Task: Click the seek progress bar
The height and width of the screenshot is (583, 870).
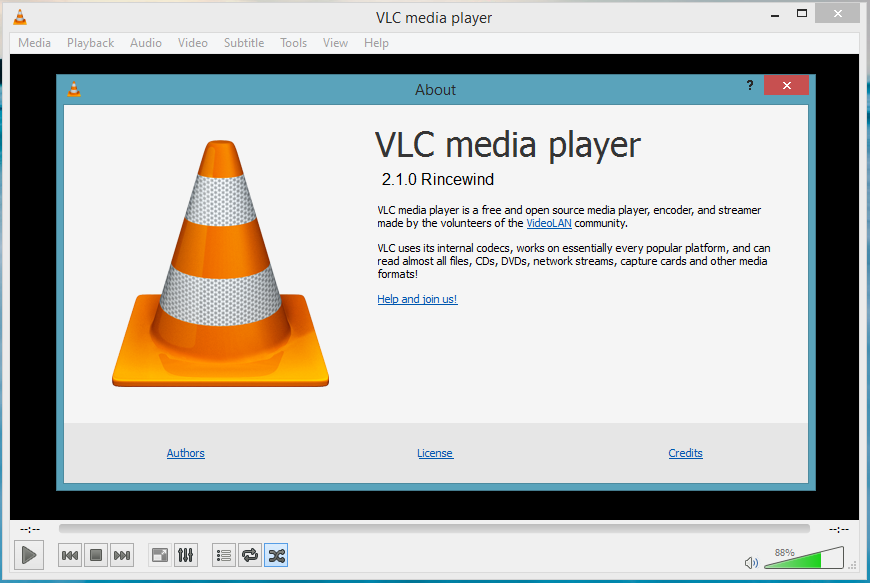Action: pyautogui.click(x=435, y=528)
